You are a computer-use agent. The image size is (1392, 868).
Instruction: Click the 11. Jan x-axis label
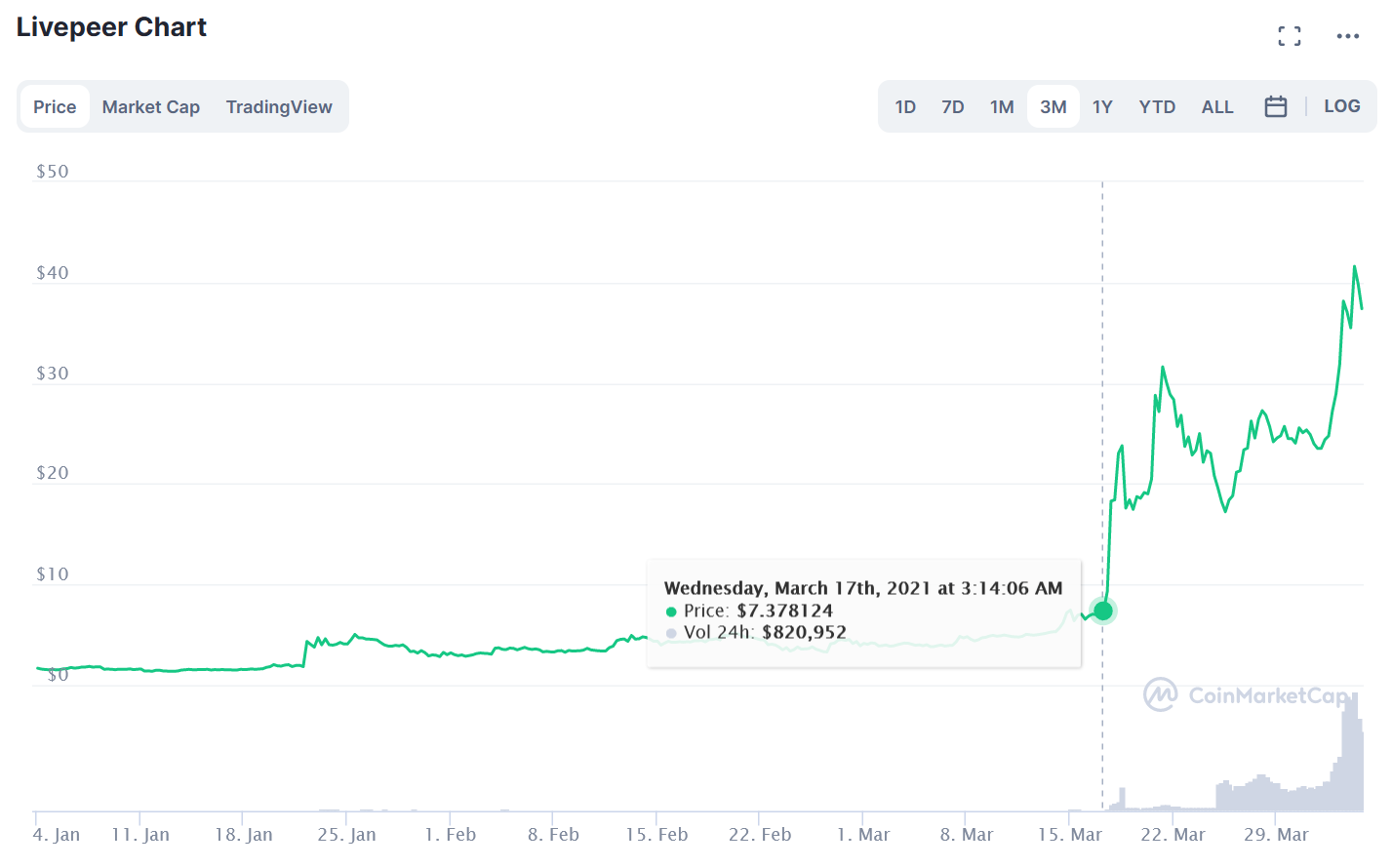140,835
